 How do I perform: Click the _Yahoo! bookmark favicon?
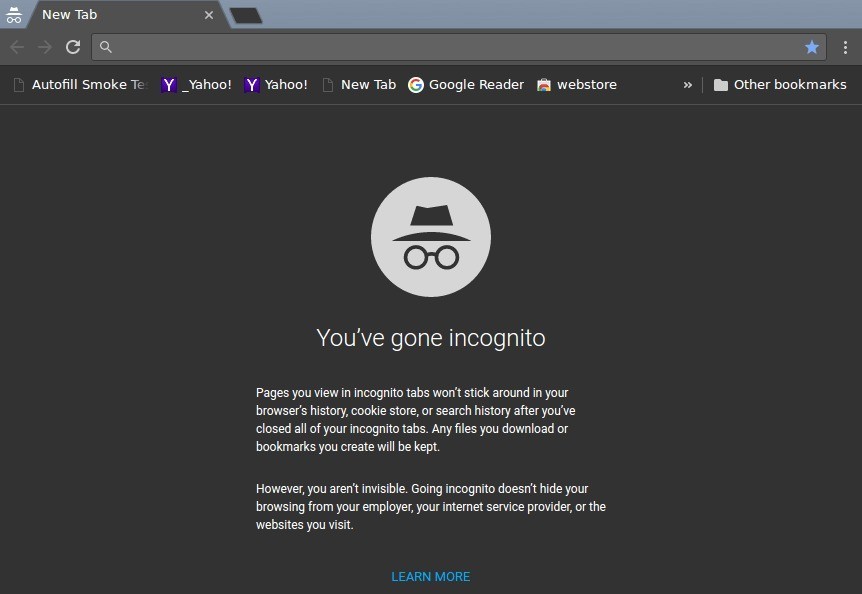click(x=167, y=84)
